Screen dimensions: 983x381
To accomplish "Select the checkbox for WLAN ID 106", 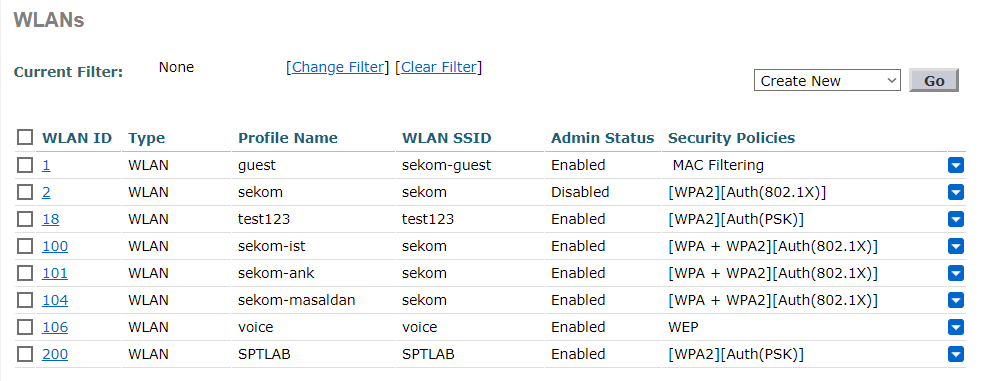I will pyautogui.click(x=25, y=327).
